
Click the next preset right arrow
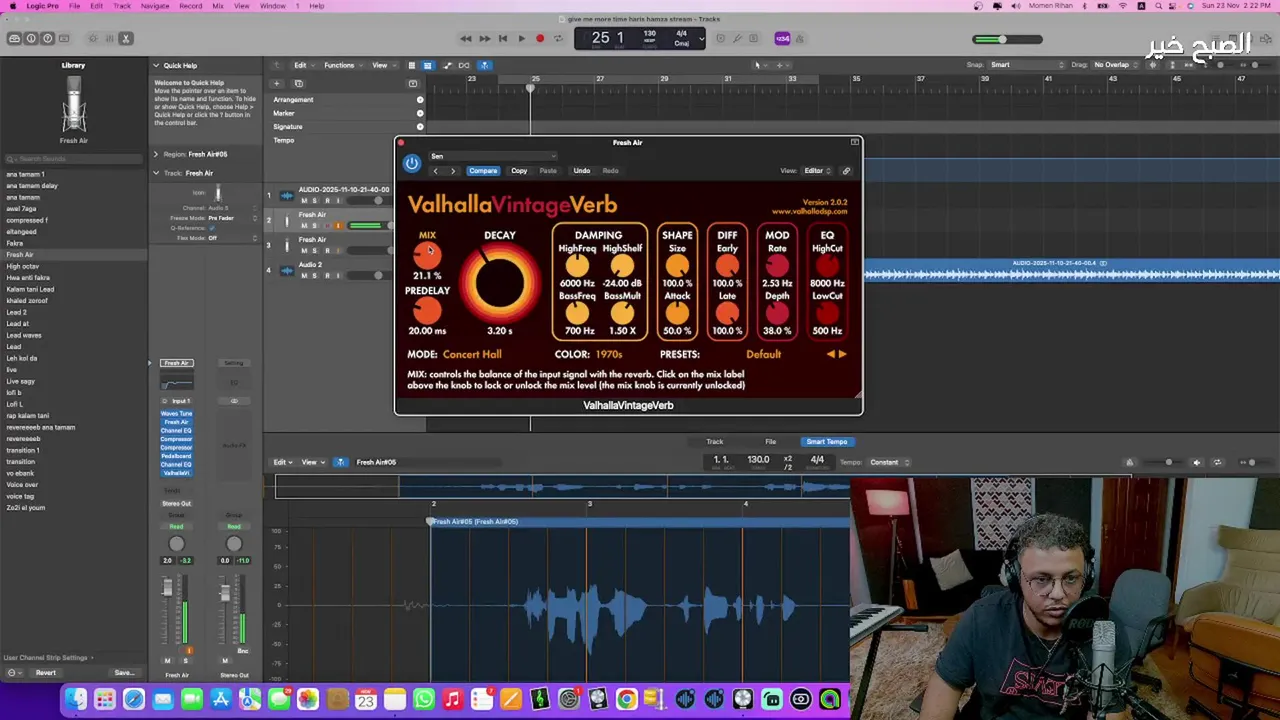[x=842, y=354]
